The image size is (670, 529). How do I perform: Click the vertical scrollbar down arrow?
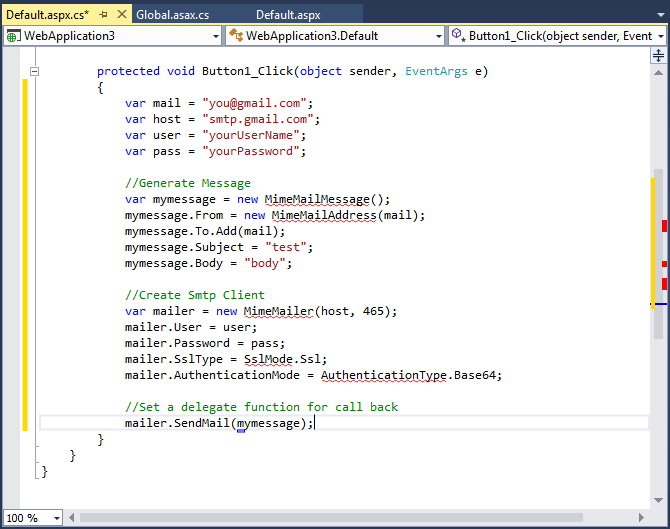pyautogui.click(x=658, y=500)
